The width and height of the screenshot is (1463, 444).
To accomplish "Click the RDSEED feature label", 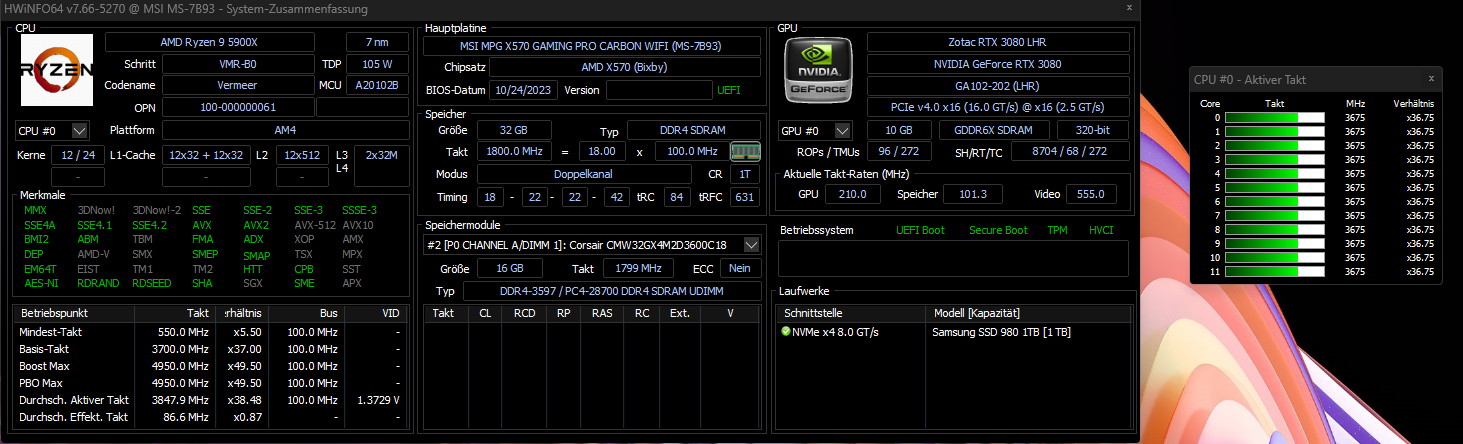I will coord(151,283).
